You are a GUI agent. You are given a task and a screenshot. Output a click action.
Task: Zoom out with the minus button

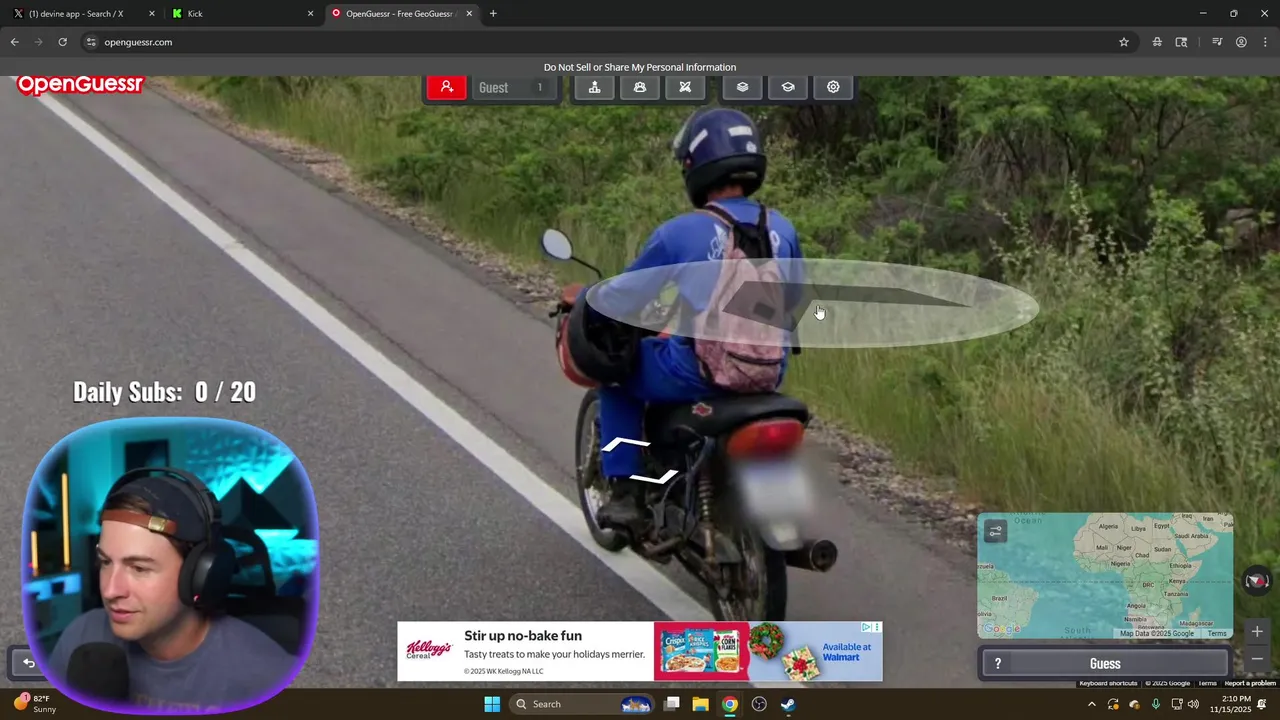tap(1257, 659)
